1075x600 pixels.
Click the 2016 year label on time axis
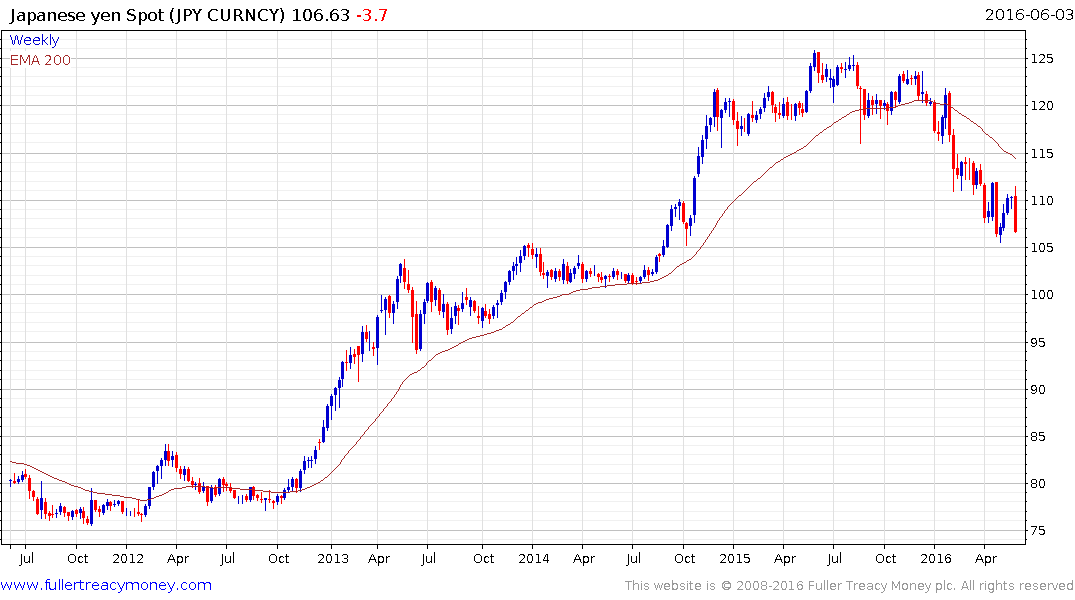pyautogui.click(x=936, y=559)
